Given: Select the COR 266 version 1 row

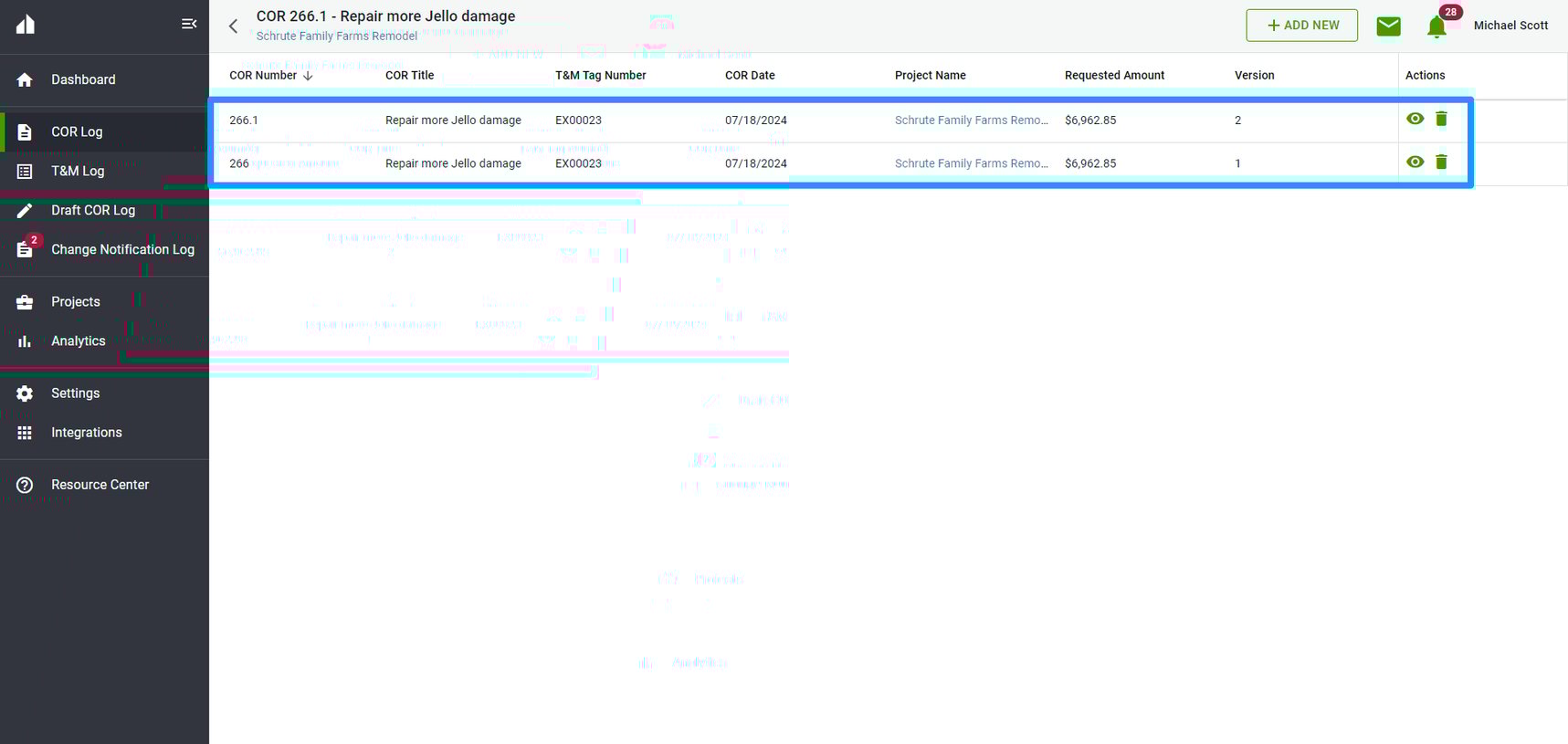Looking at the screenshot, I should pos(639,163).
